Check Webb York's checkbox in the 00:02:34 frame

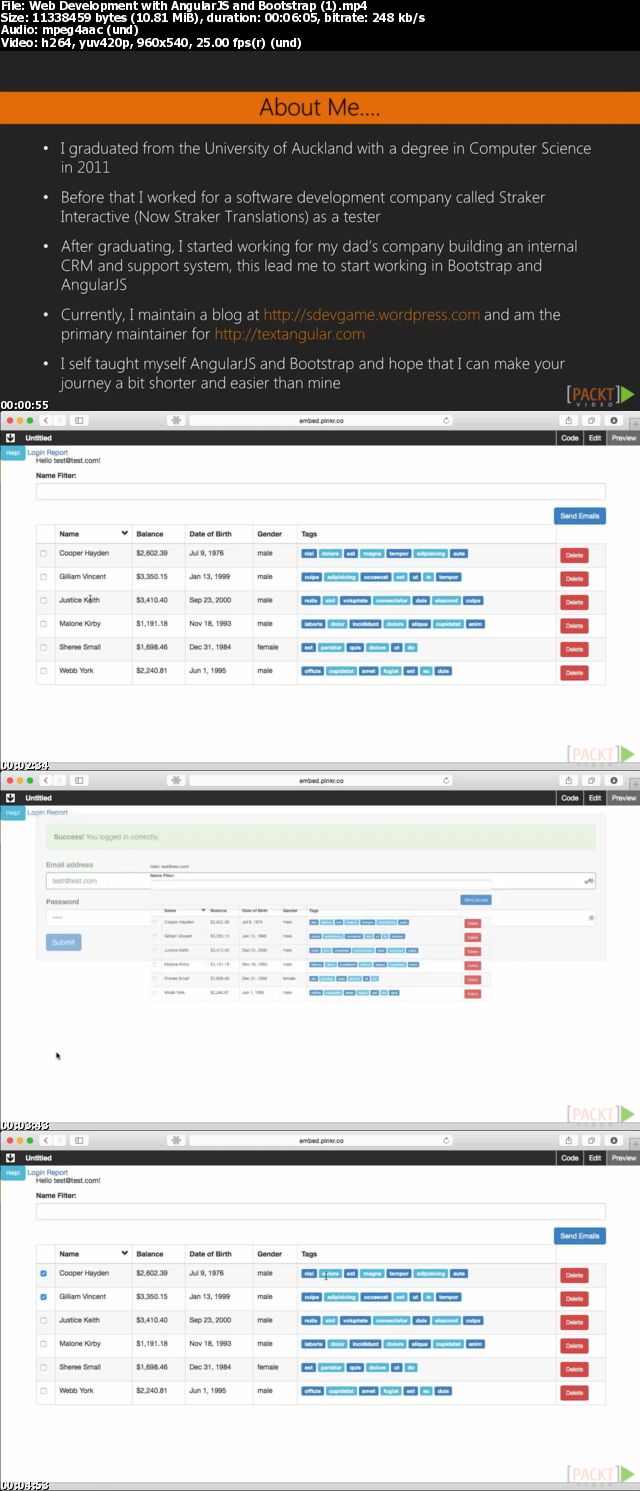coord(43,671)
